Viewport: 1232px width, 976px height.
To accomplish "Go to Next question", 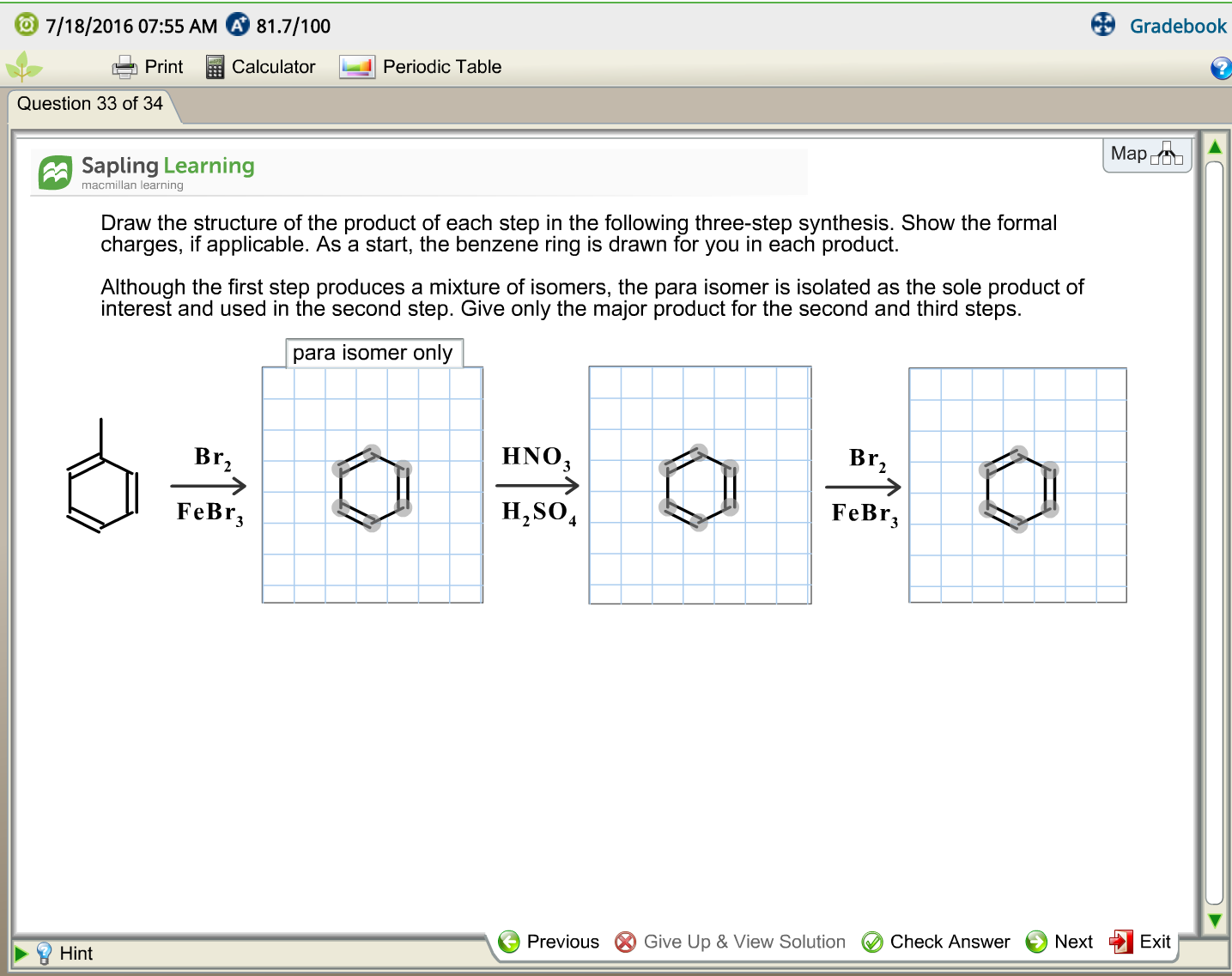I will pyautogui.click(x=1059, y=942).
